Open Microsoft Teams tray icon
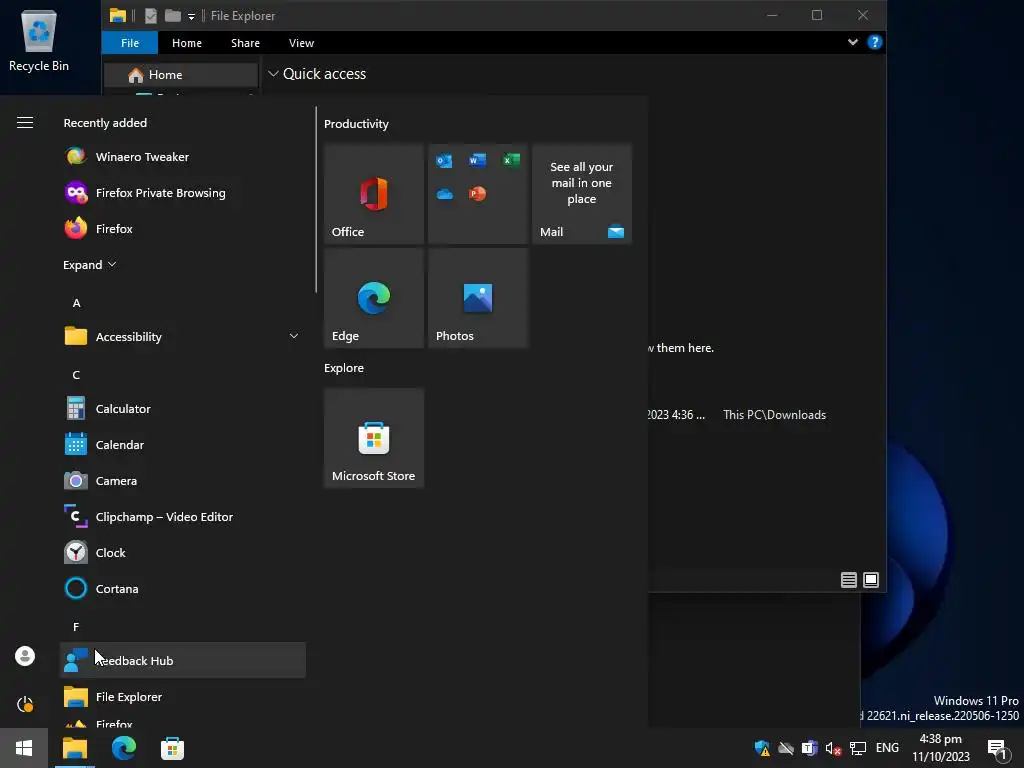The height and width of the screenshot is (768, 1024). 810,748
